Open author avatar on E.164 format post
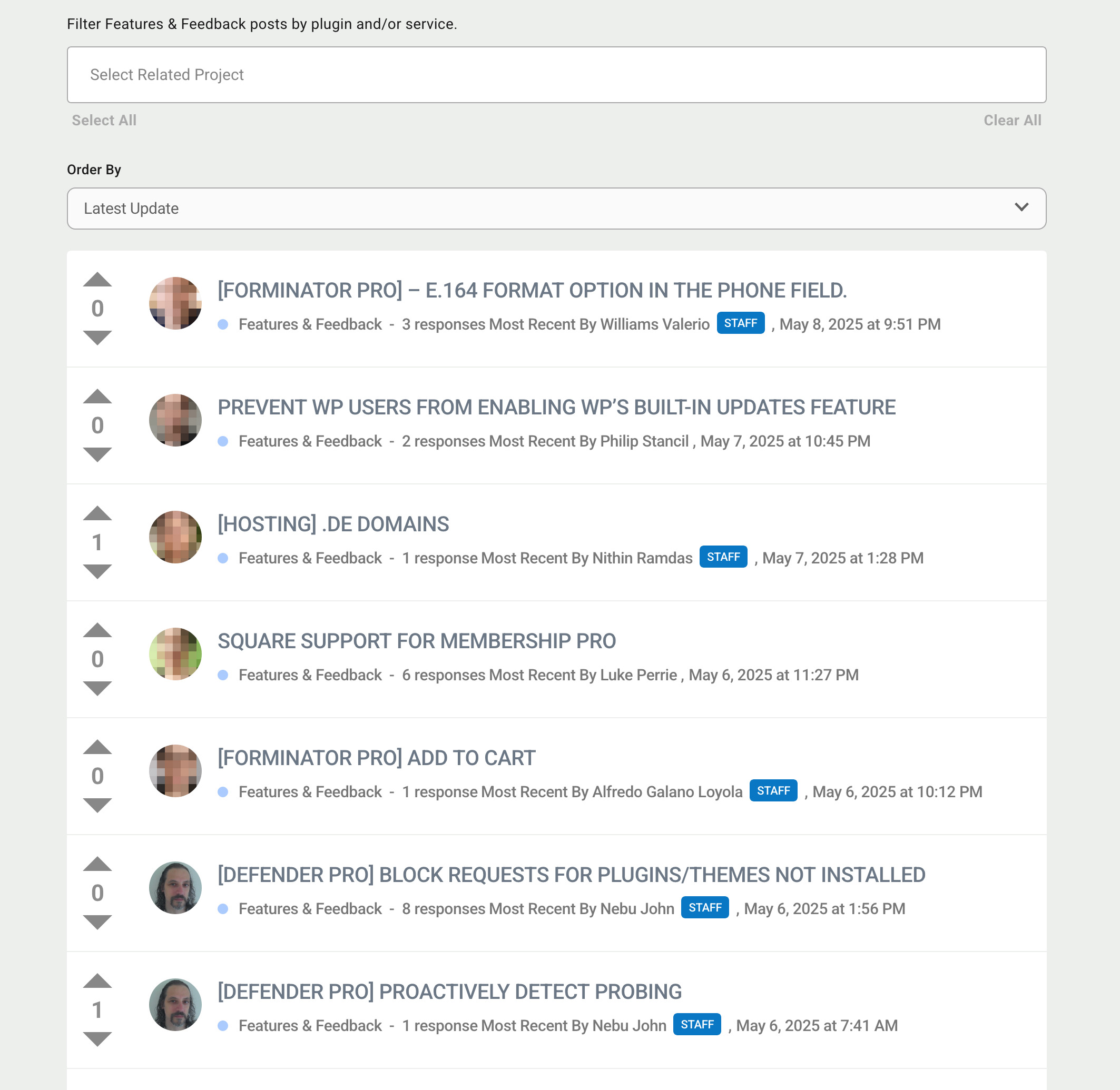The image size is (1120, 1090). pyautogui.click(x=175, y=303)
